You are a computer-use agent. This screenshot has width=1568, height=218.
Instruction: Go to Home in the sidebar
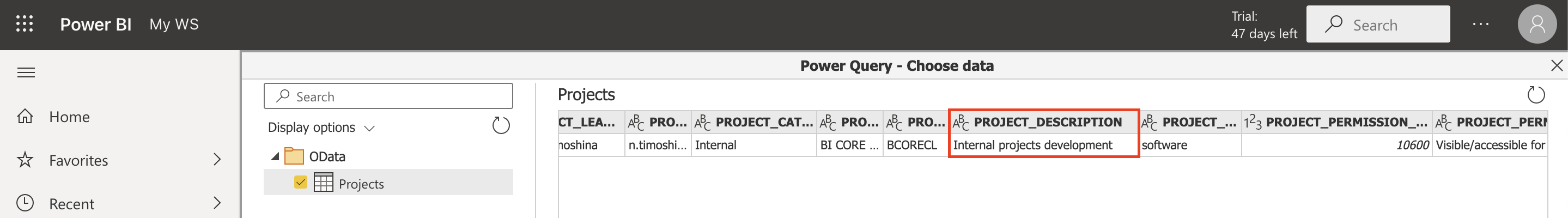click(69, 117)
